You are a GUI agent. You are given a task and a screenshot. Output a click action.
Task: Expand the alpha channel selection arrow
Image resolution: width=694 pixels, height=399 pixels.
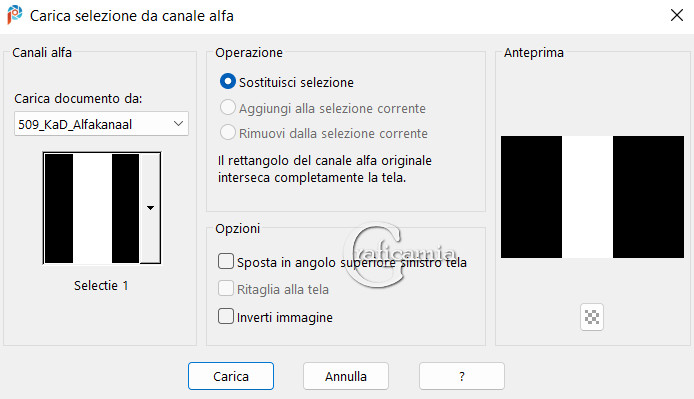pyautogui.click(x=150, y=208)
